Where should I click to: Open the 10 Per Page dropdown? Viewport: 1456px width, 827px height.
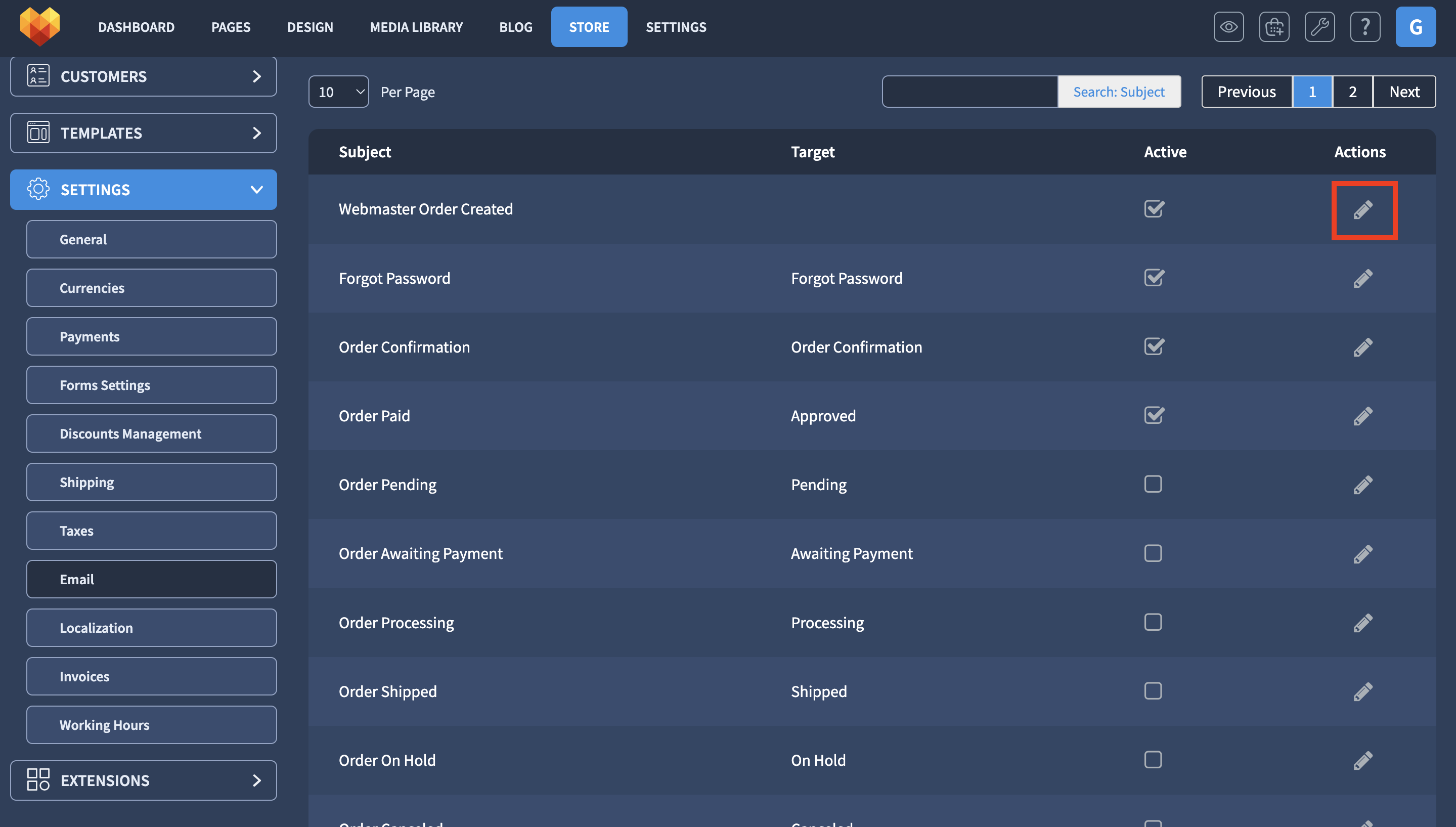pyautogui.click(x=338, y=92)
